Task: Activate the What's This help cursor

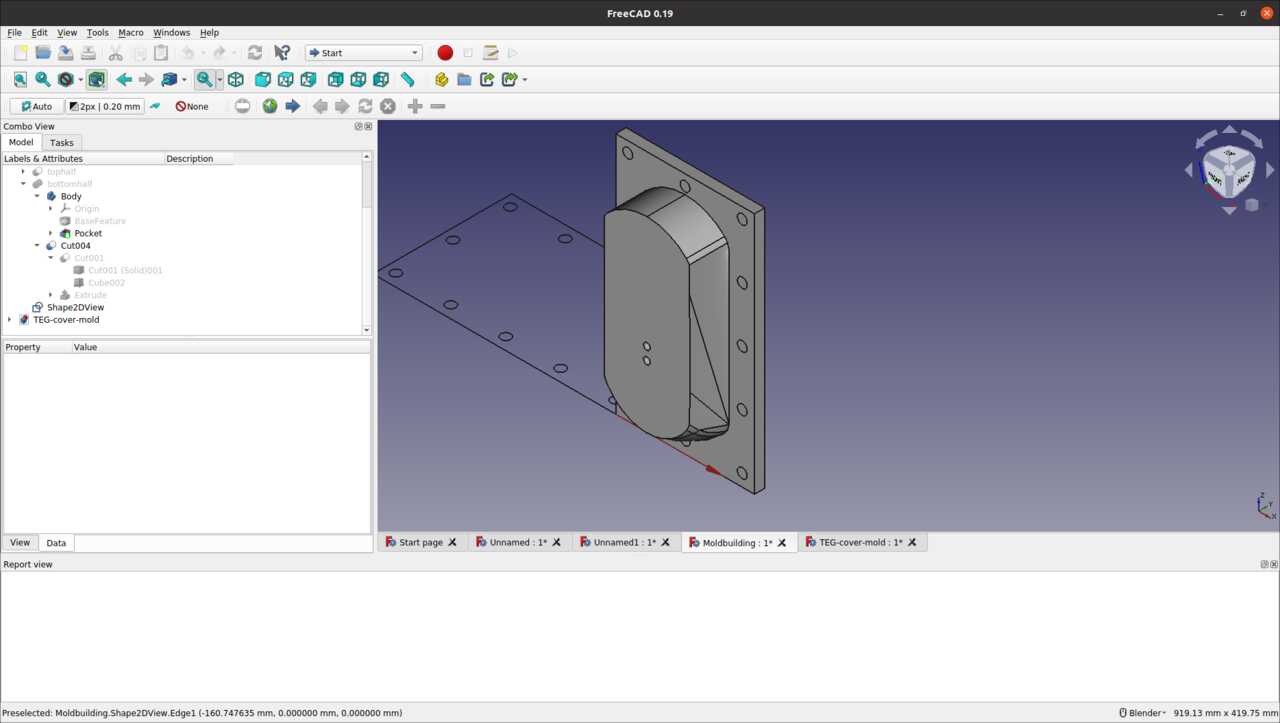Action: [282, 53]
